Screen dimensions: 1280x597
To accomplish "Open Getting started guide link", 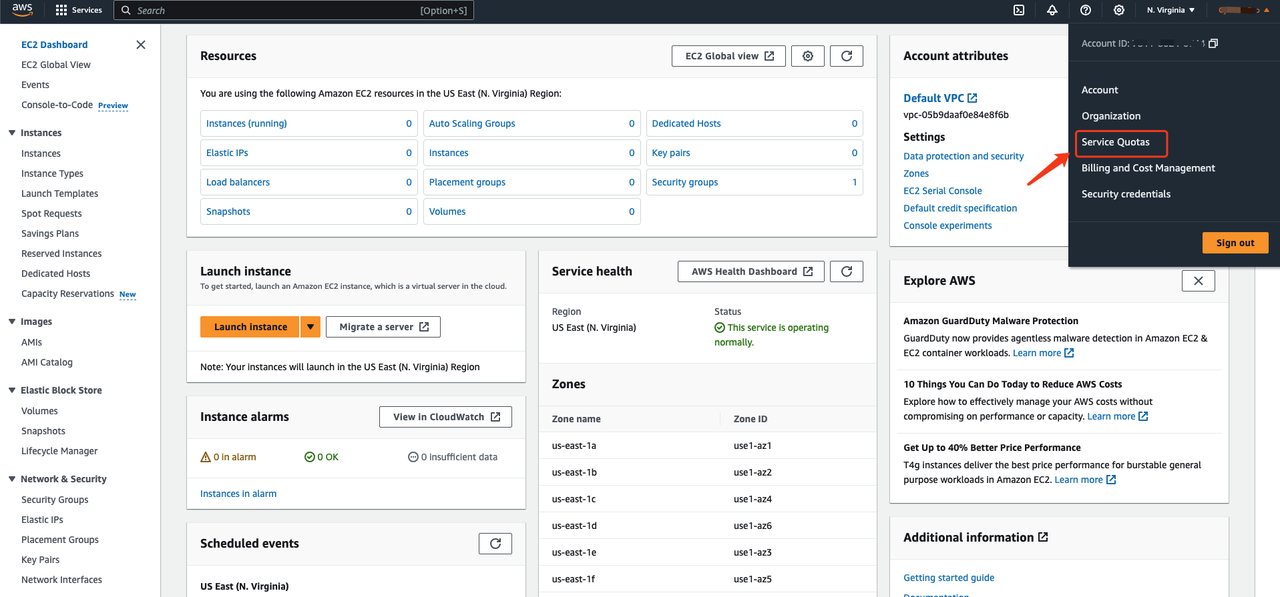I will click(949, 578).
